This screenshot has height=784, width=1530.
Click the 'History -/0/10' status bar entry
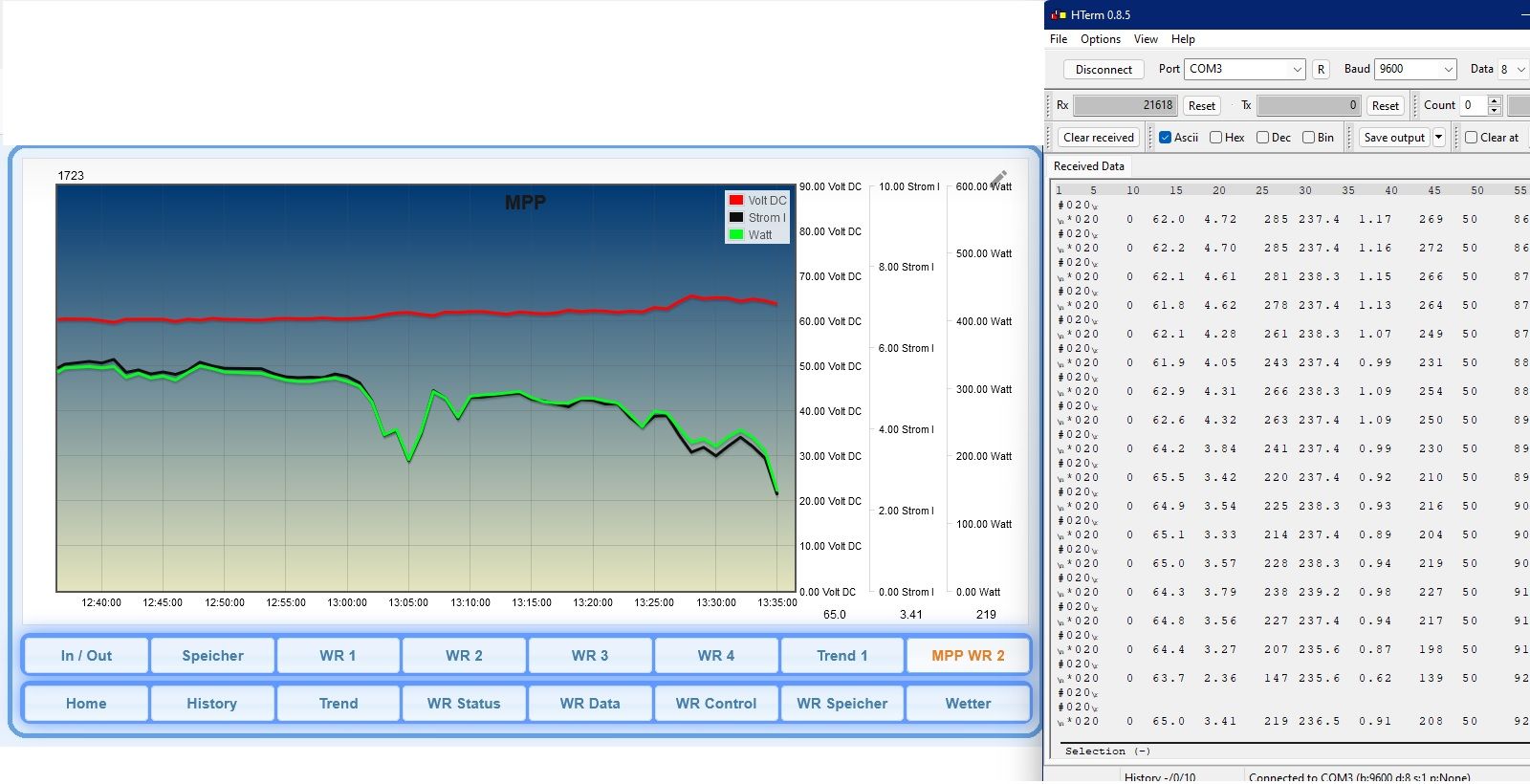click(x=1160, y=776)
